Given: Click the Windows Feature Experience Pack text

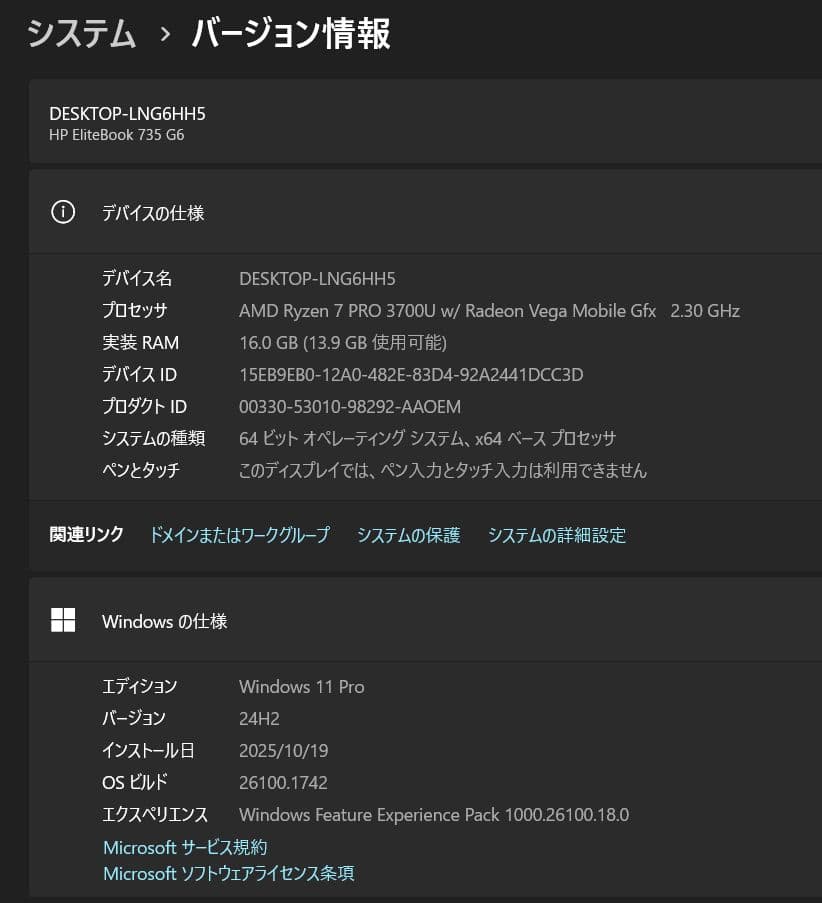Looking at the screenshot, I should pos(433,814).
